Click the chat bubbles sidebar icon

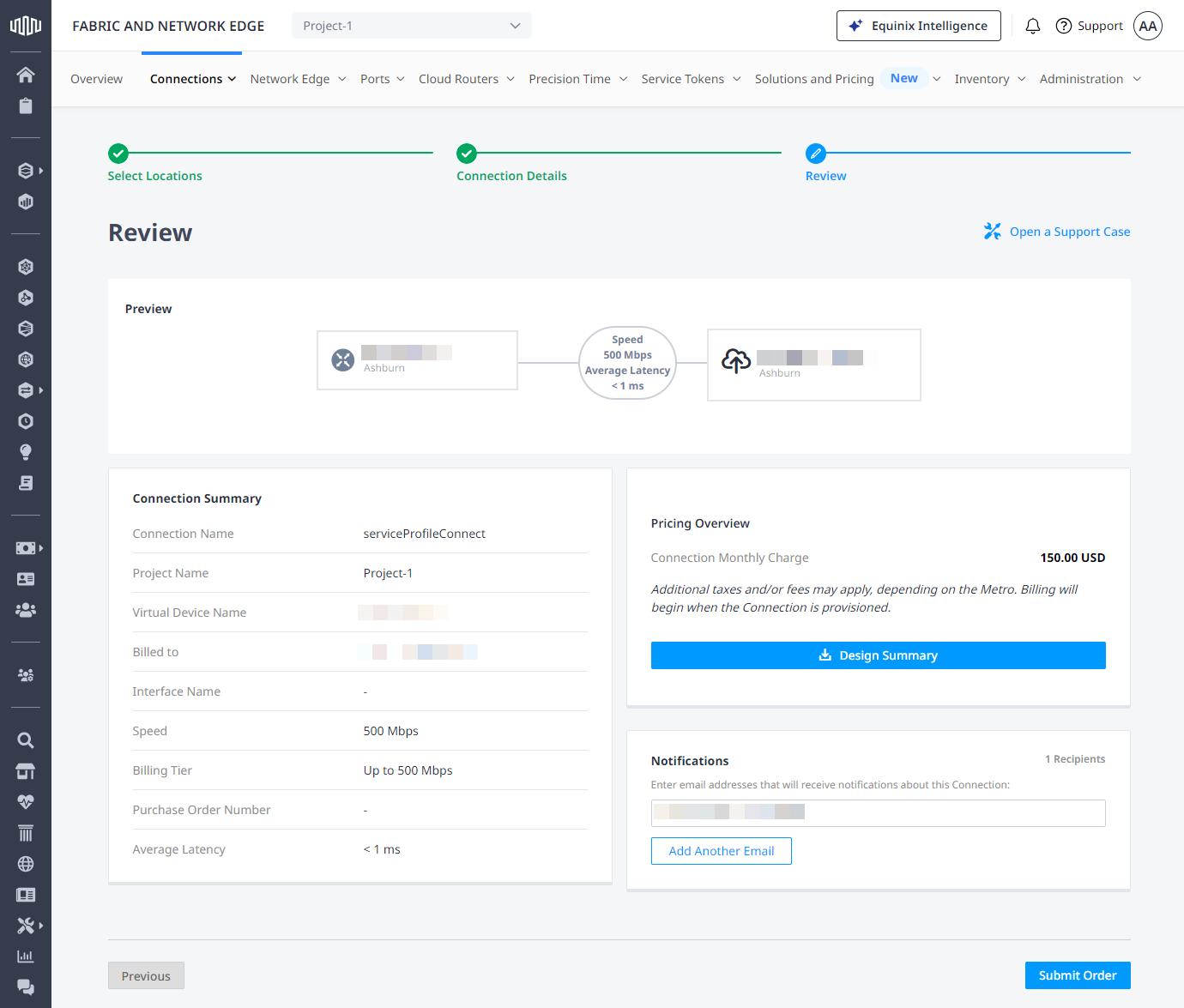[26, 987]
